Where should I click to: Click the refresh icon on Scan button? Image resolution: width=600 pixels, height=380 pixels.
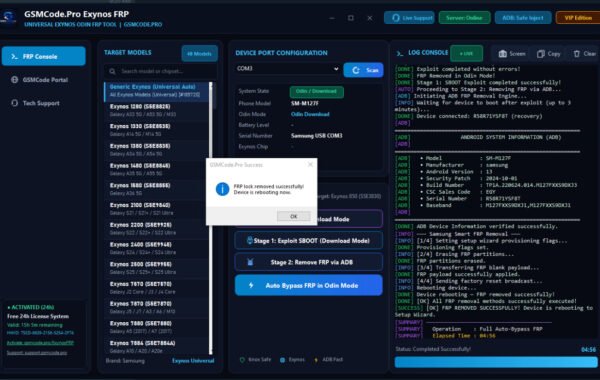click(x=356, y=70)
